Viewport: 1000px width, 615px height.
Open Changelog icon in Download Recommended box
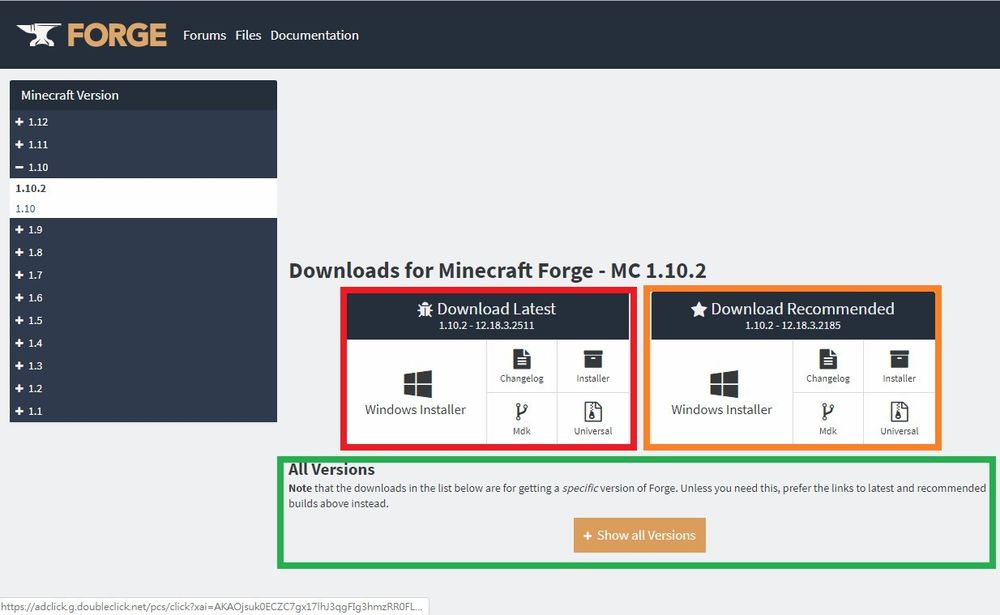point(827,359)
